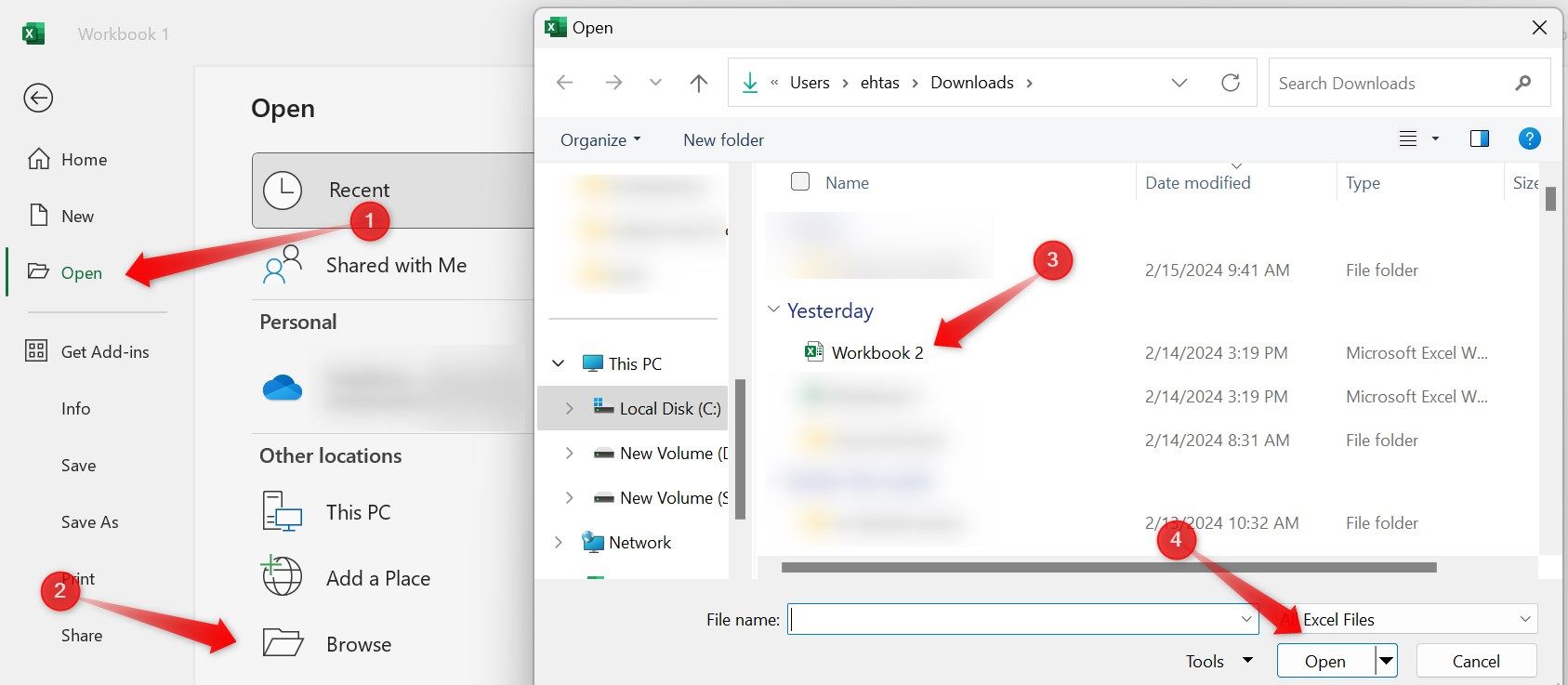Viewport: 1568px width, 685px height.
Task: Click Info in the sidebar
Action: pyautogui.click(x=75, y=409)
